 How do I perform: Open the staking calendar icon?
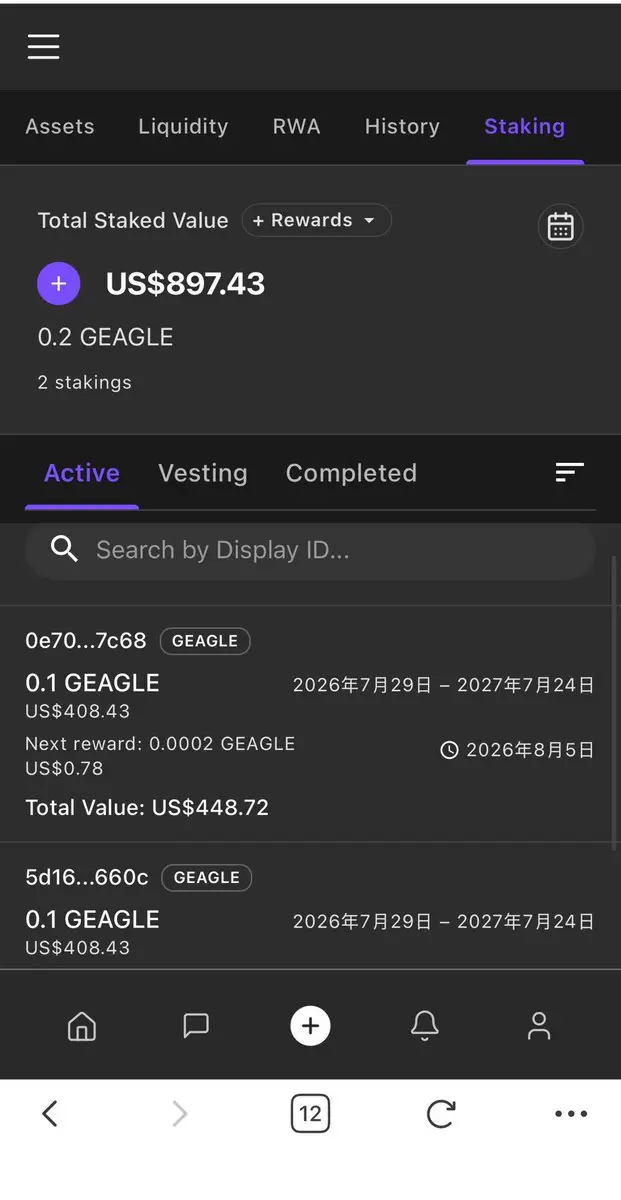pyautogui.click(x=561, y=227)
